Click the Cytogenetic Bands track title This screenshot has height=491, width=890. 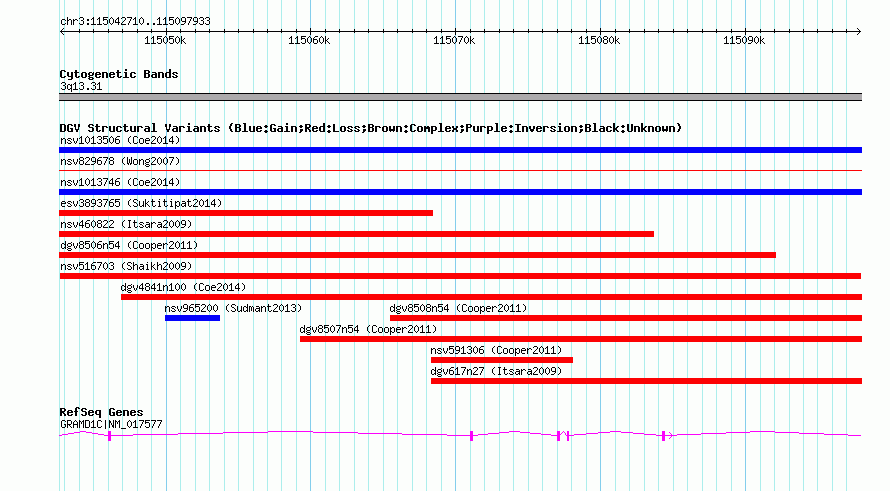tap(119, 74)
